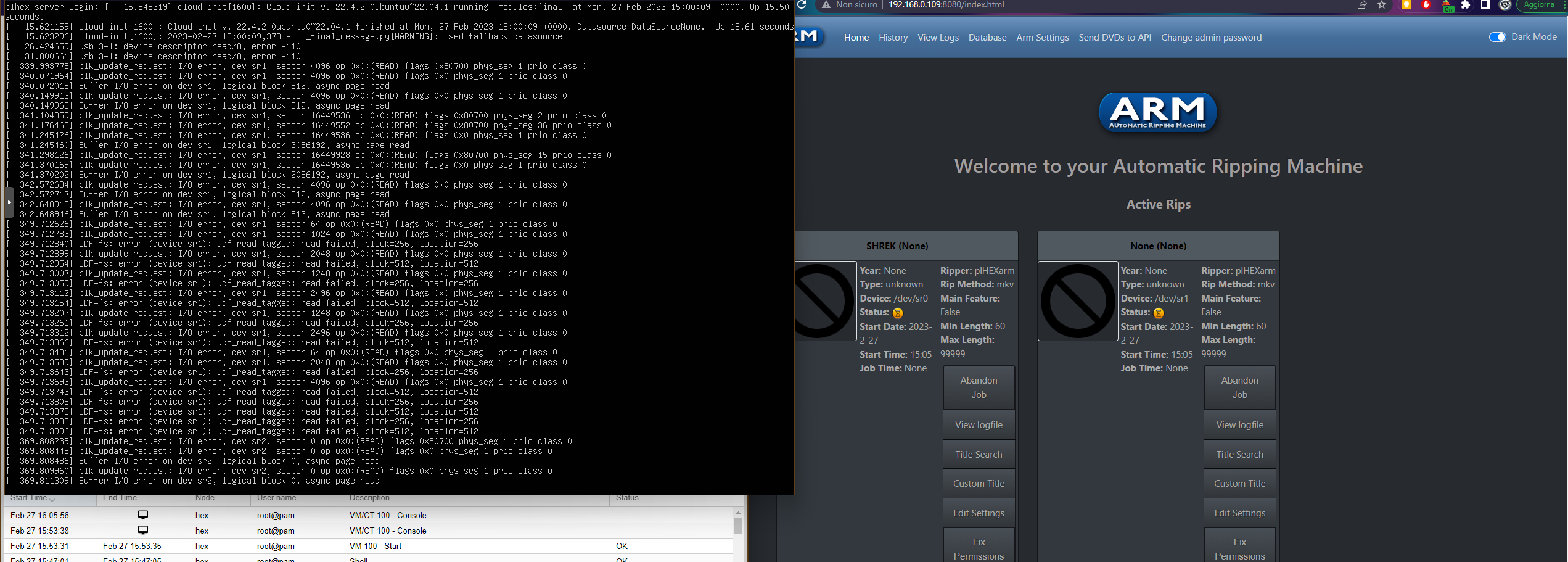Viewport: 1568px width, 562px height.
Task: Open the Google Keep extension icon
Action: (x=1407, y=5)
